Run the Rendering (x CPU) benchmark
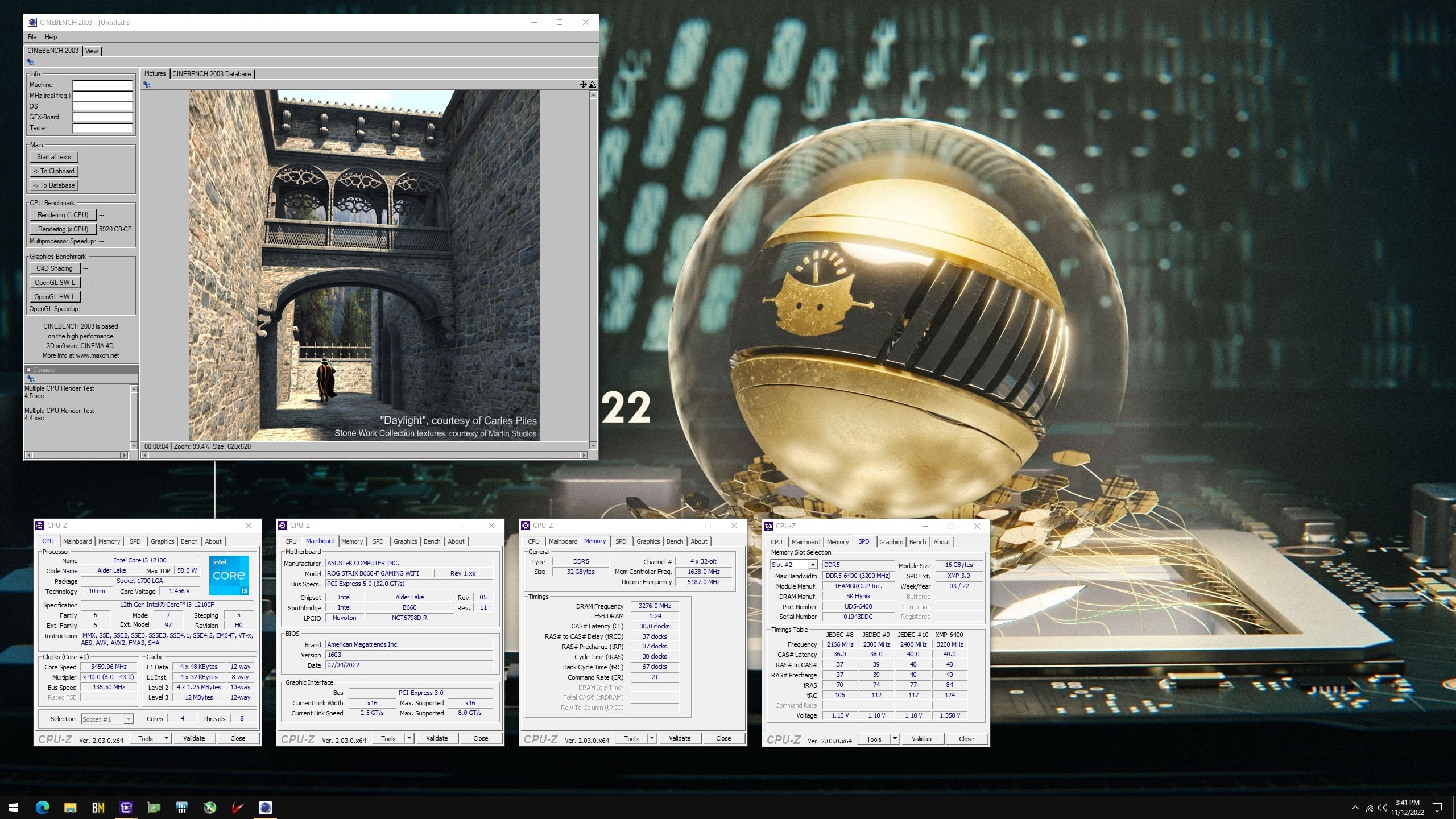1456x819 pixels. point(63,229)
